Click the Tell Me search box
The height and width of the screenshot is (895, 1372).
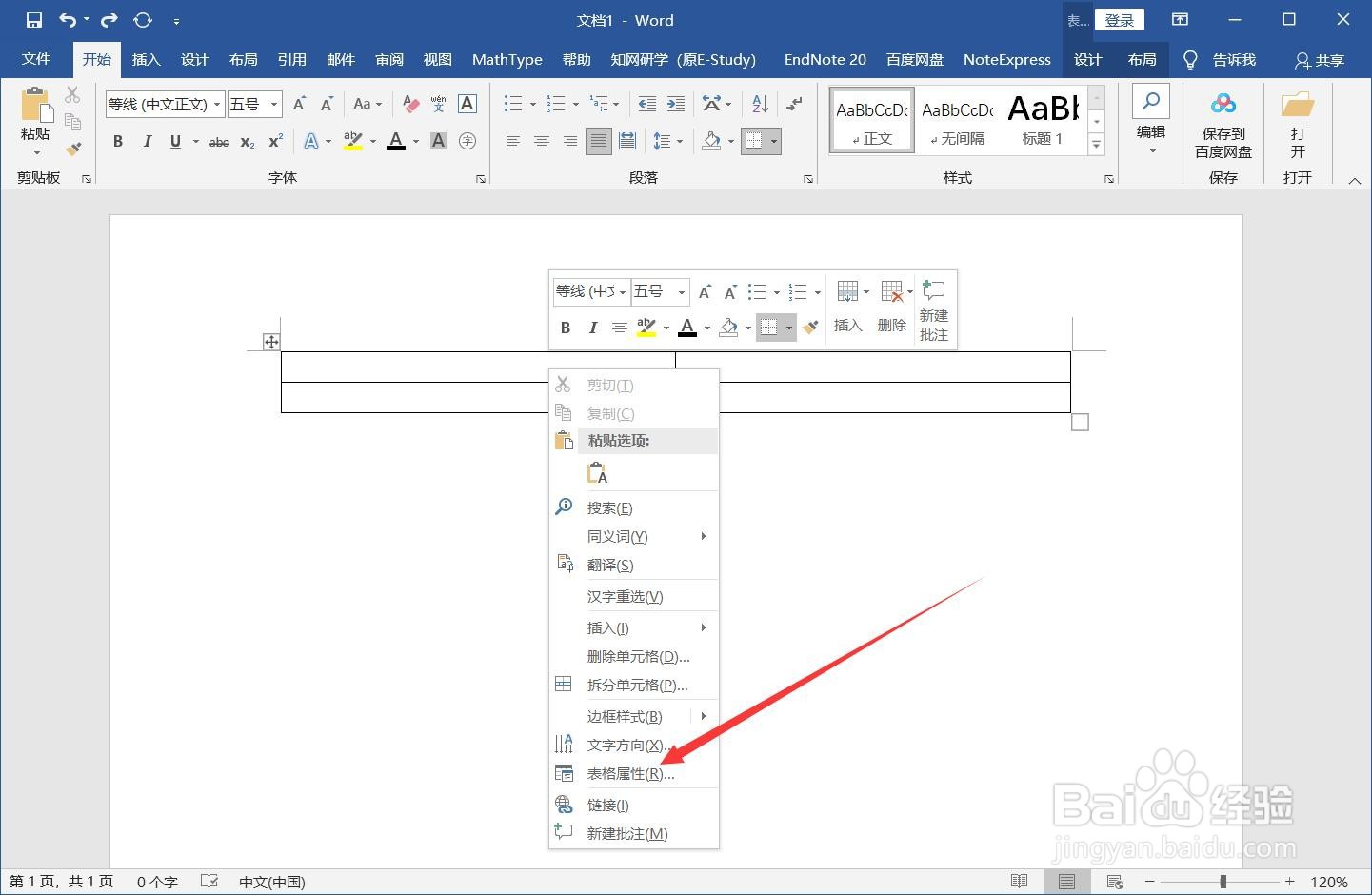pos(1221,60)
